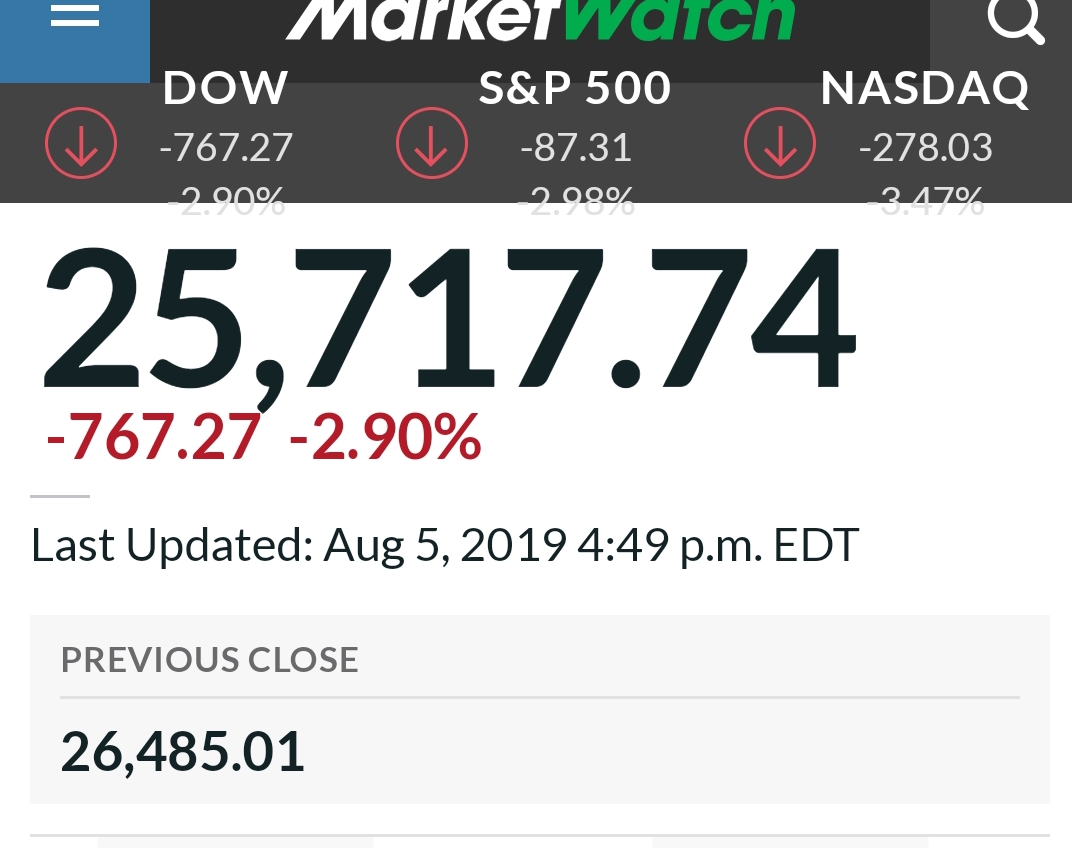1072x848 pixels.
Task: Click the NASDAQ down-arrow icon
Action: tap(779, 143)
